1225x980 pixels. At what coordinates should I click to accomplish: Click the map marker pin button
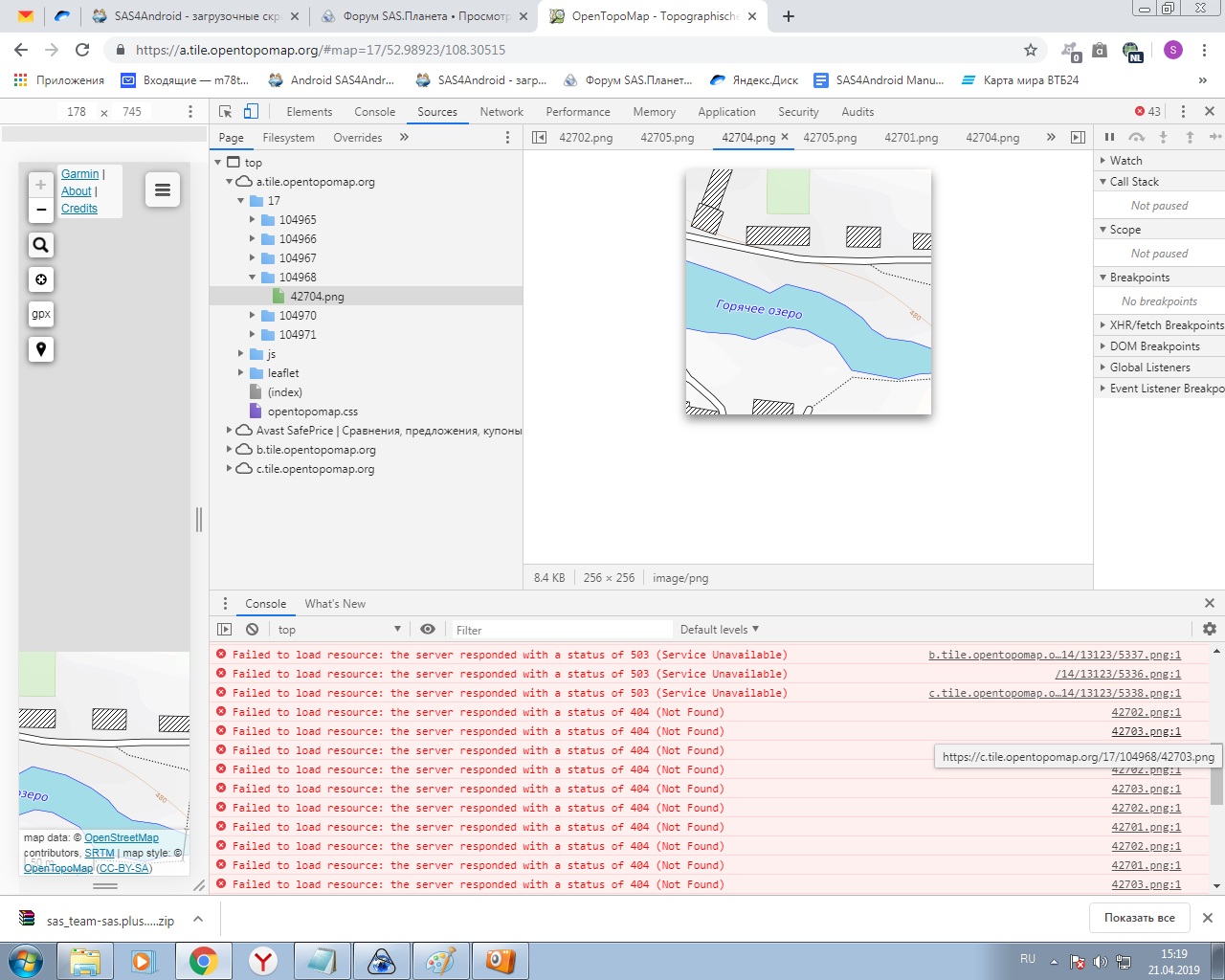click(x=40, y=349)
